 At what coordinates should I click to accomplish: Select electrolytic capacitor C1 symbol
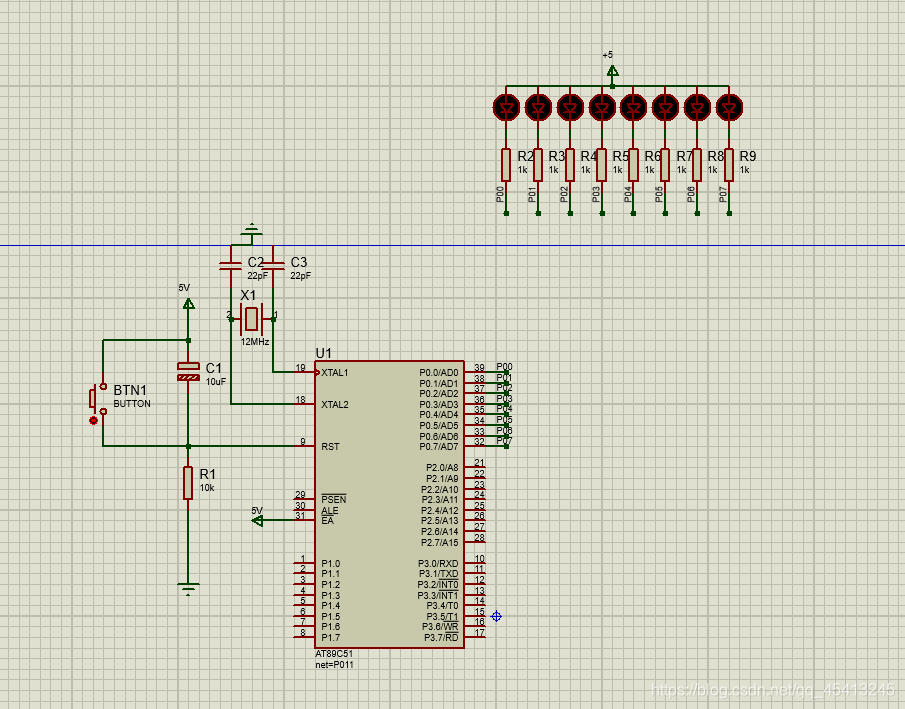tap(188, 372)
